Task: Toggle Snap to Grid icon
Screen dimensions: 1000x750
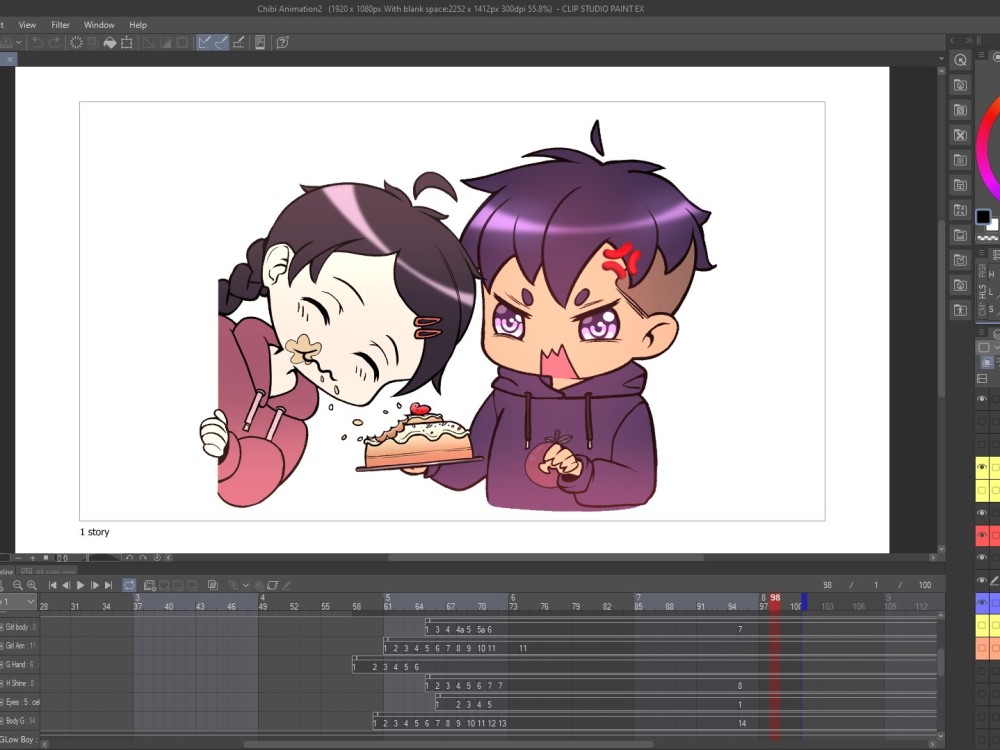Action: coord(239,43)
